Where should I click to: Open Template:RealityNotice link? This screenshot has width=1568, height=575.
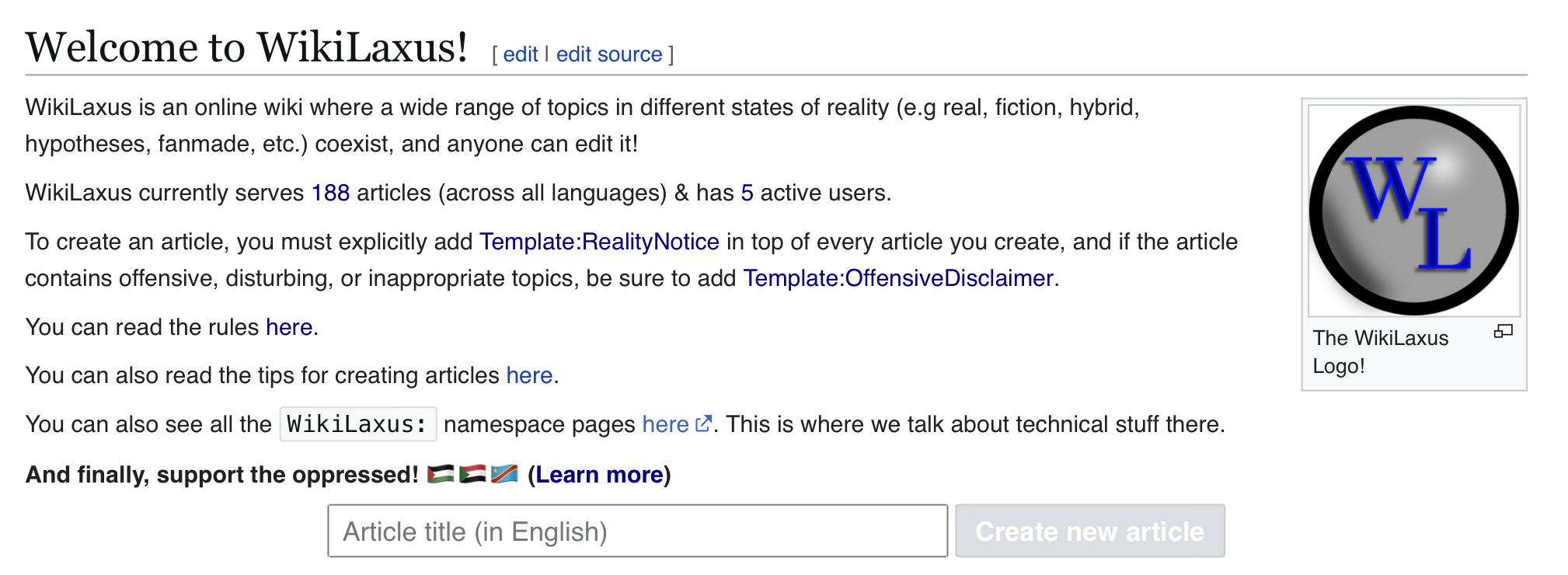coord(599,242)
